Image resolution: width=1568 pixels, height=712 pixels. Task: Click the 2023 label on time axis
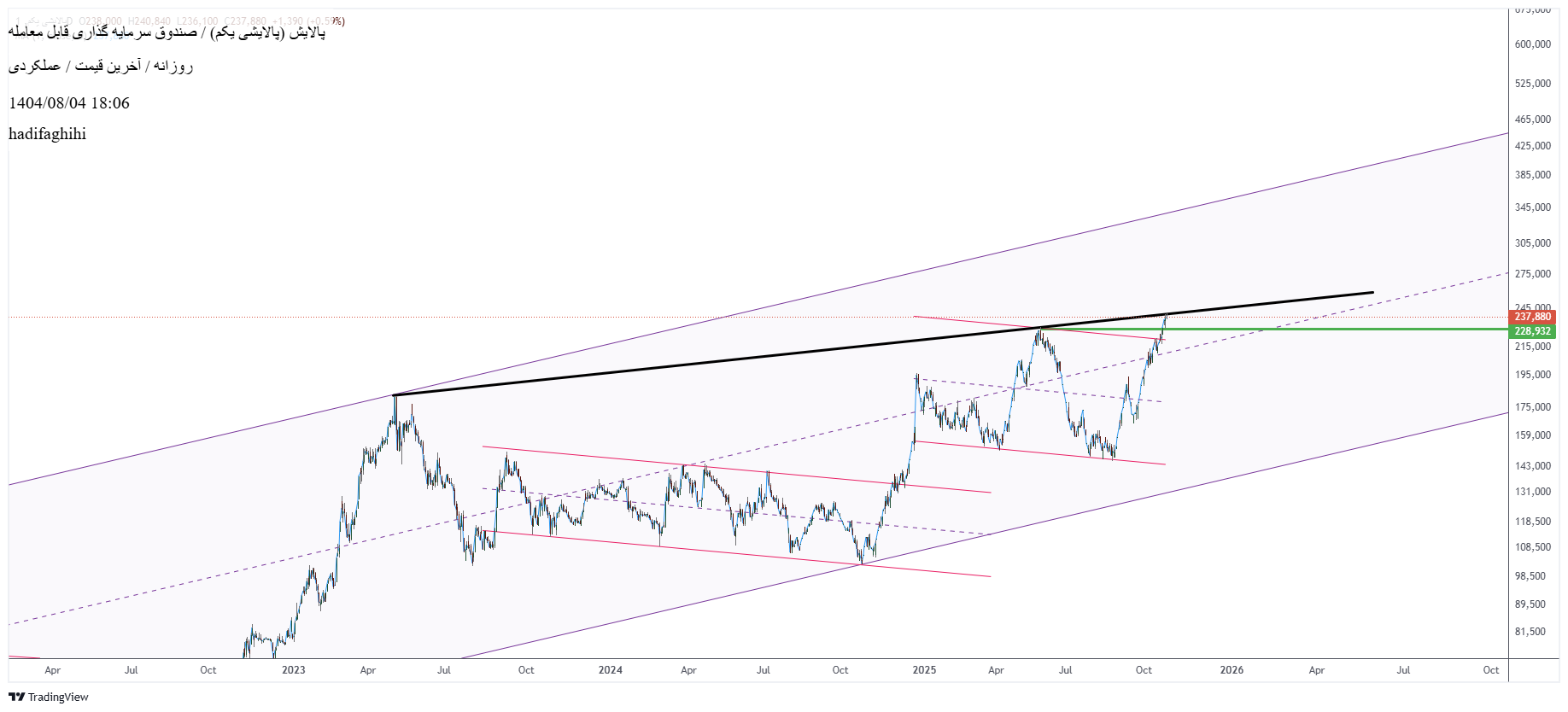coord(293,670)
